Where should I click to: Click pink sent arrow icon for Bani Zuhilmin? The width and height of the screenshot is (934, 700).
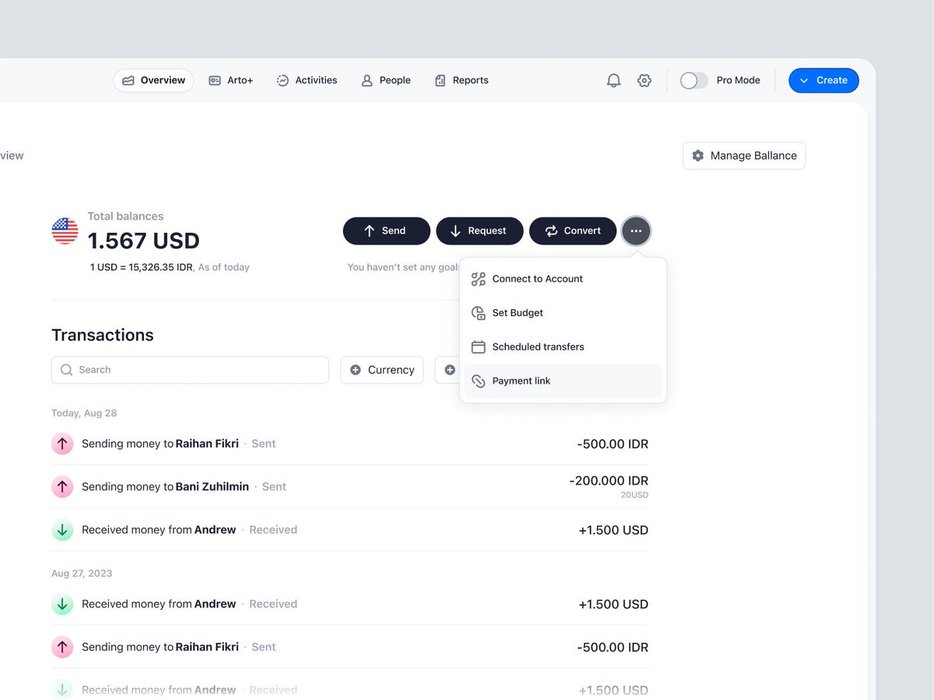[x=62, y=487]
